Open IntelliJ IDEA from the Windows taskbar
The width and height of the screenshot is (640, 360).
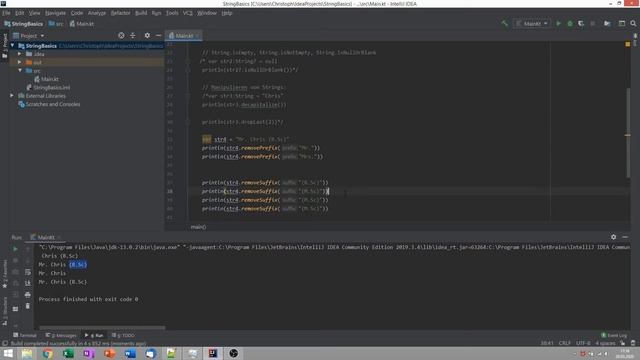pyautogui.click(x=213, y=353)
